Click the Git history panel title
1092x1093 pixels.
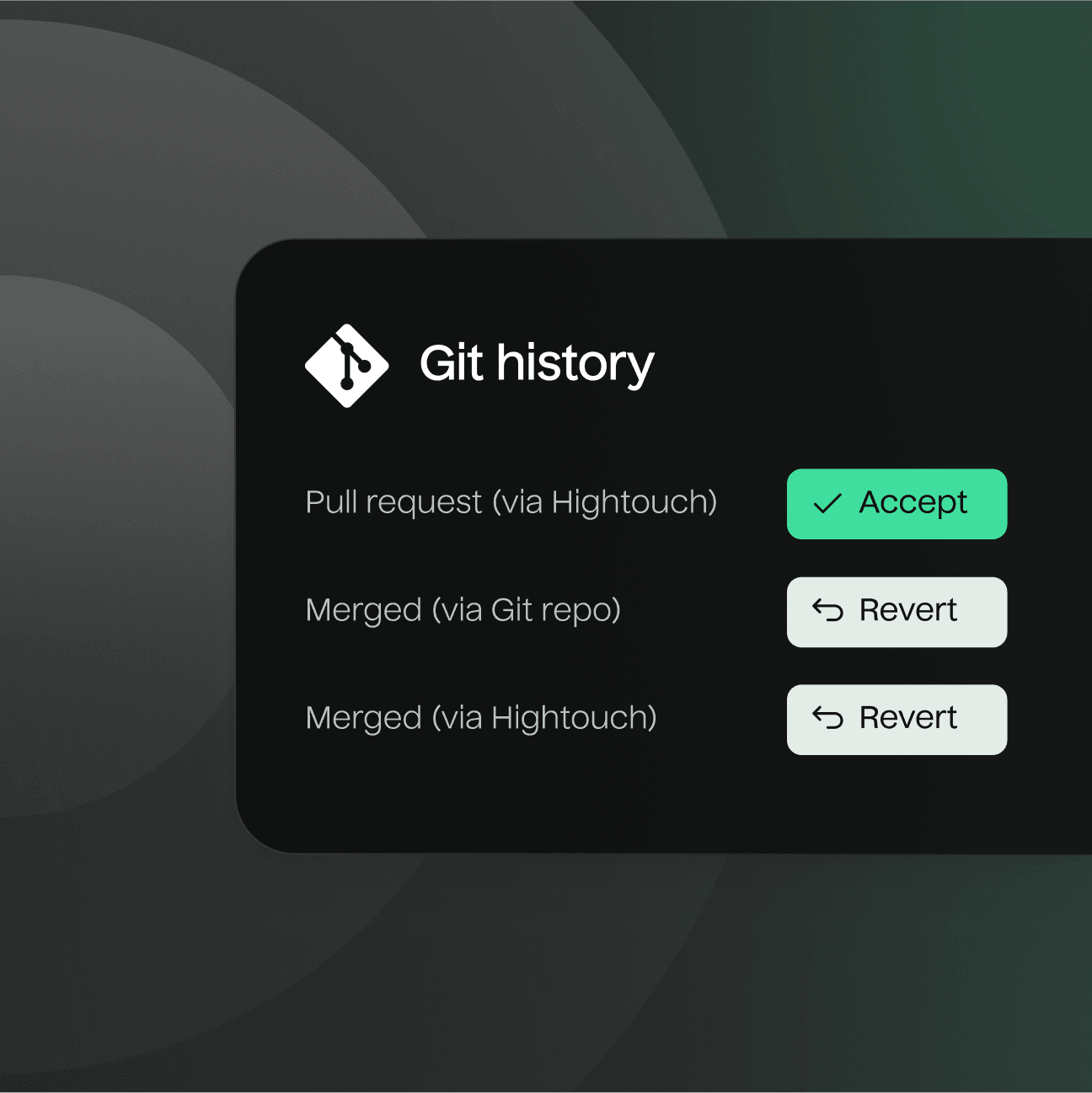click(537, 363)
